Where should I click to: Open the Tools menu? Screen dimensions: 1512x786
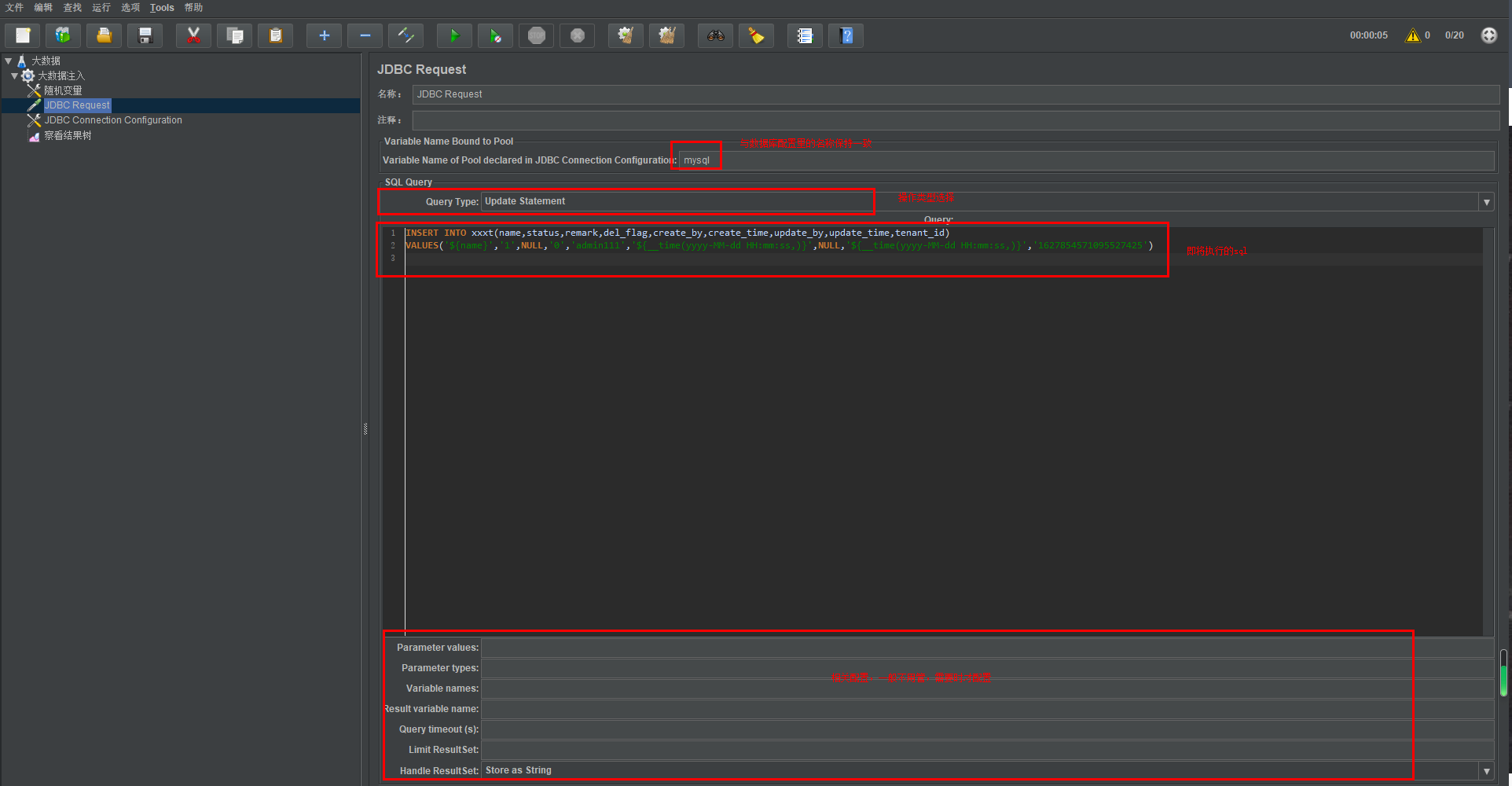coord(162,8)
